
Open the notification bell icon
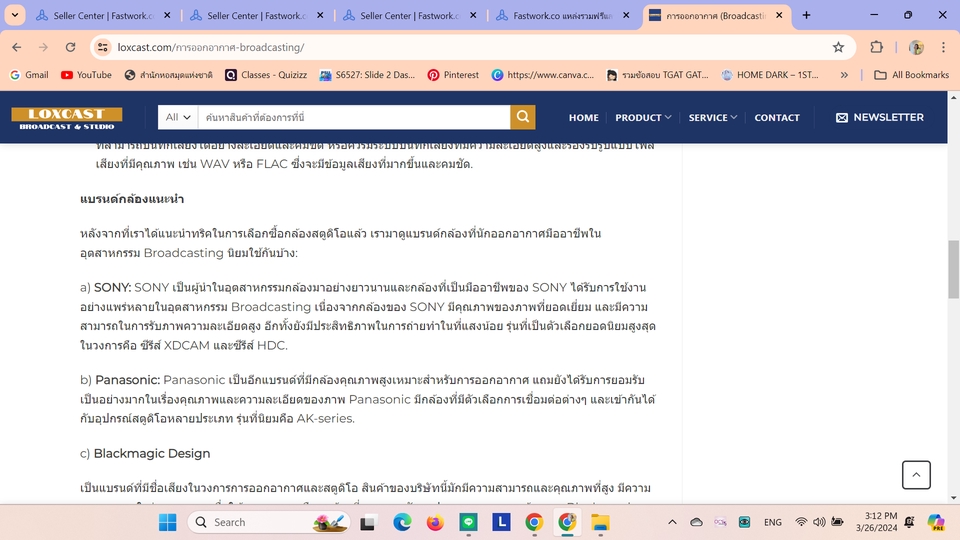click(x=910, y=522)
